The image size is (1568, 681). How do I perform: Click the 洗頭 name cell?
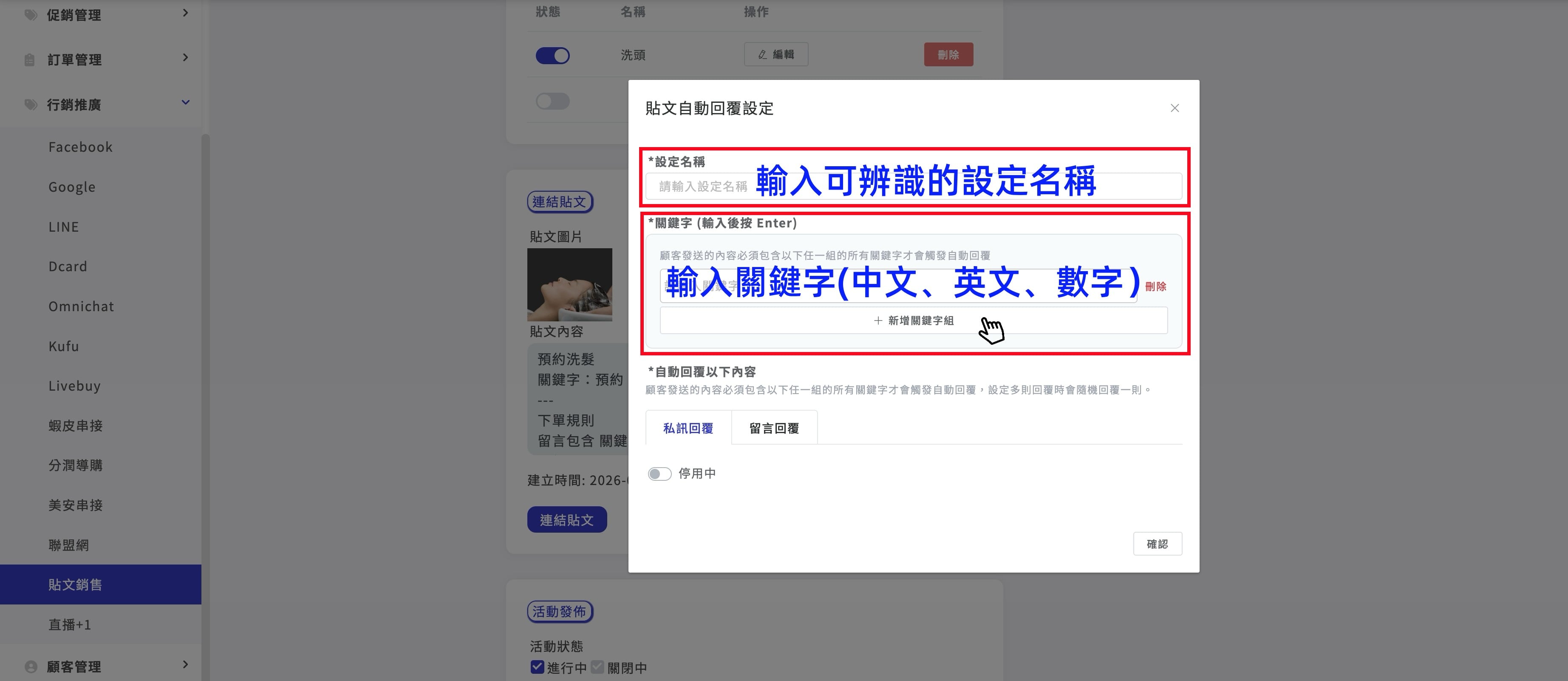tap(633, 55)
